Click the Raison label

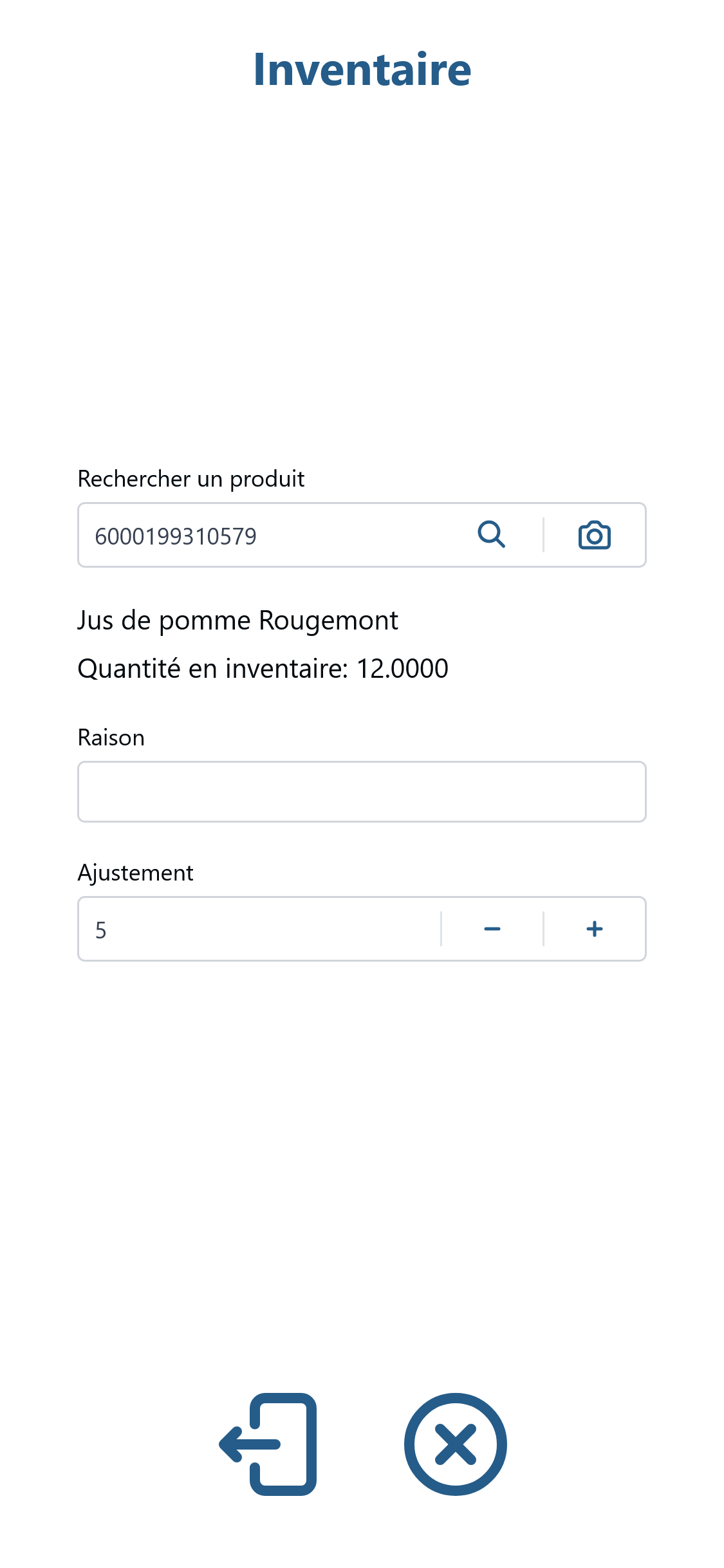point(111,738)
